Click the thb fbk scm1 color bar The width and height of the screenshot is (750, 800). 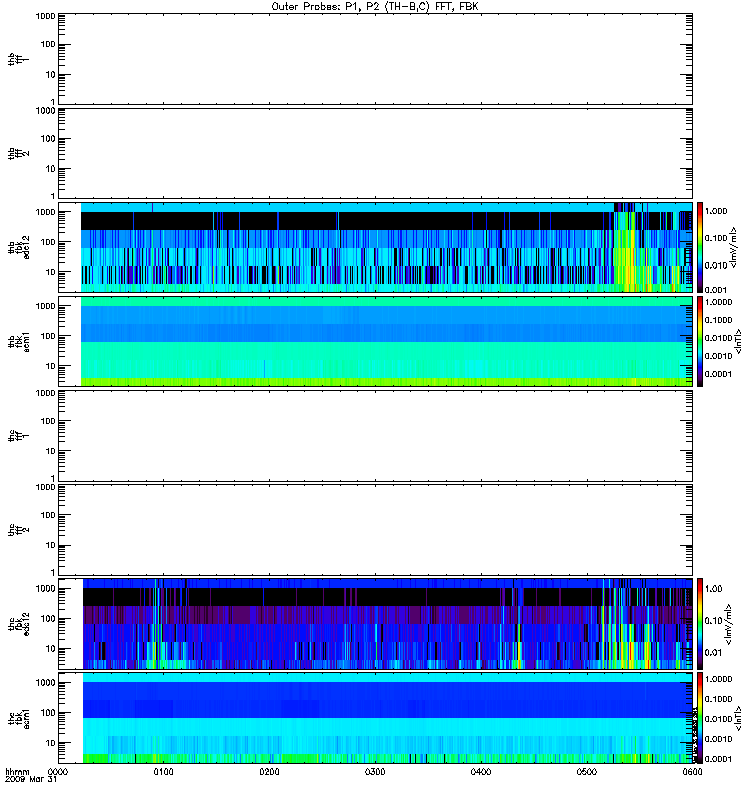[x=700, y=341]
